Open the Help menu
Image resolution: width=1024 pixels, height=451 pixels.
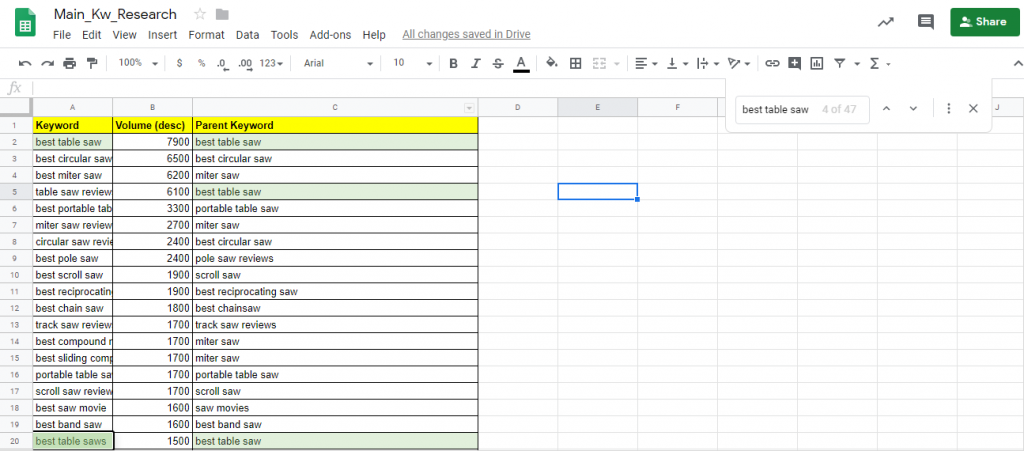click(374, 35)
